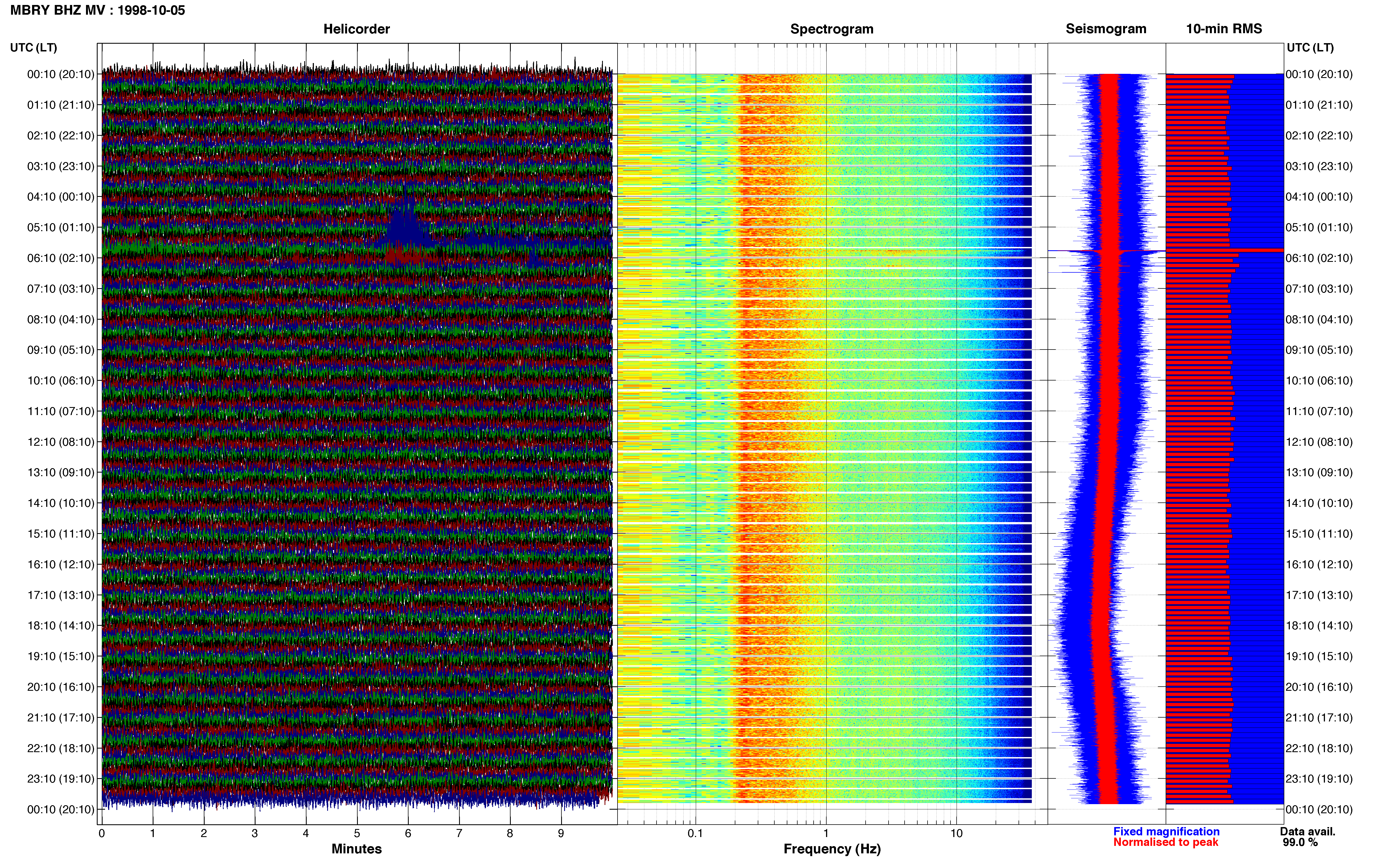Viewport: 1388px width, 868px height.
Task: Click the left time label 23:10 (19:10)
Action: [60, 779]
